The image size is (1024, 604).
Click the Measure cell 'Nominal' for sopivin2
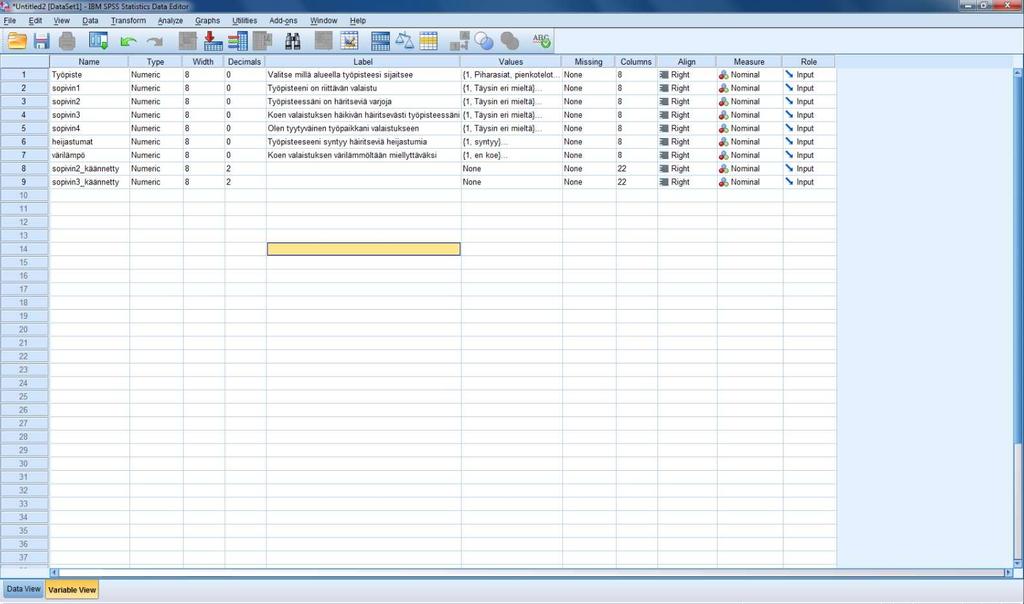click(x=750, y=102)
